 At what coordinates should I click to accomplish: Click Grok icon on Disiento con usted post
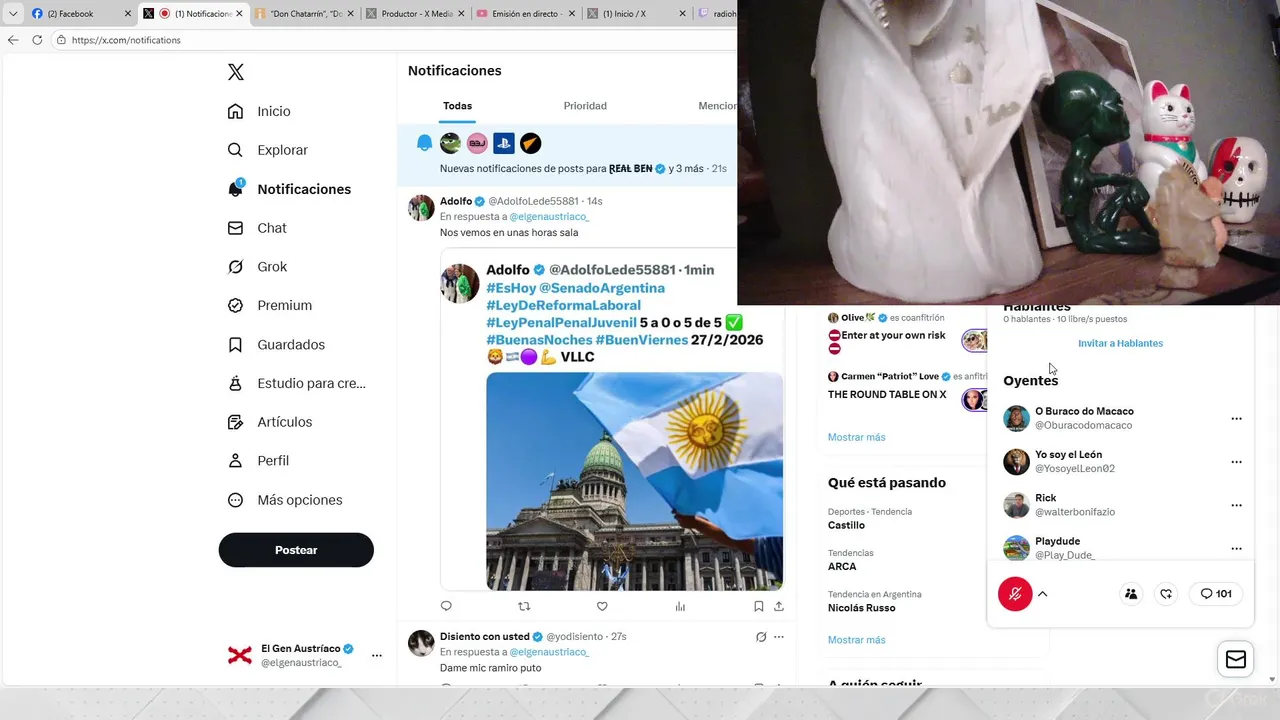tap(761, 637)
